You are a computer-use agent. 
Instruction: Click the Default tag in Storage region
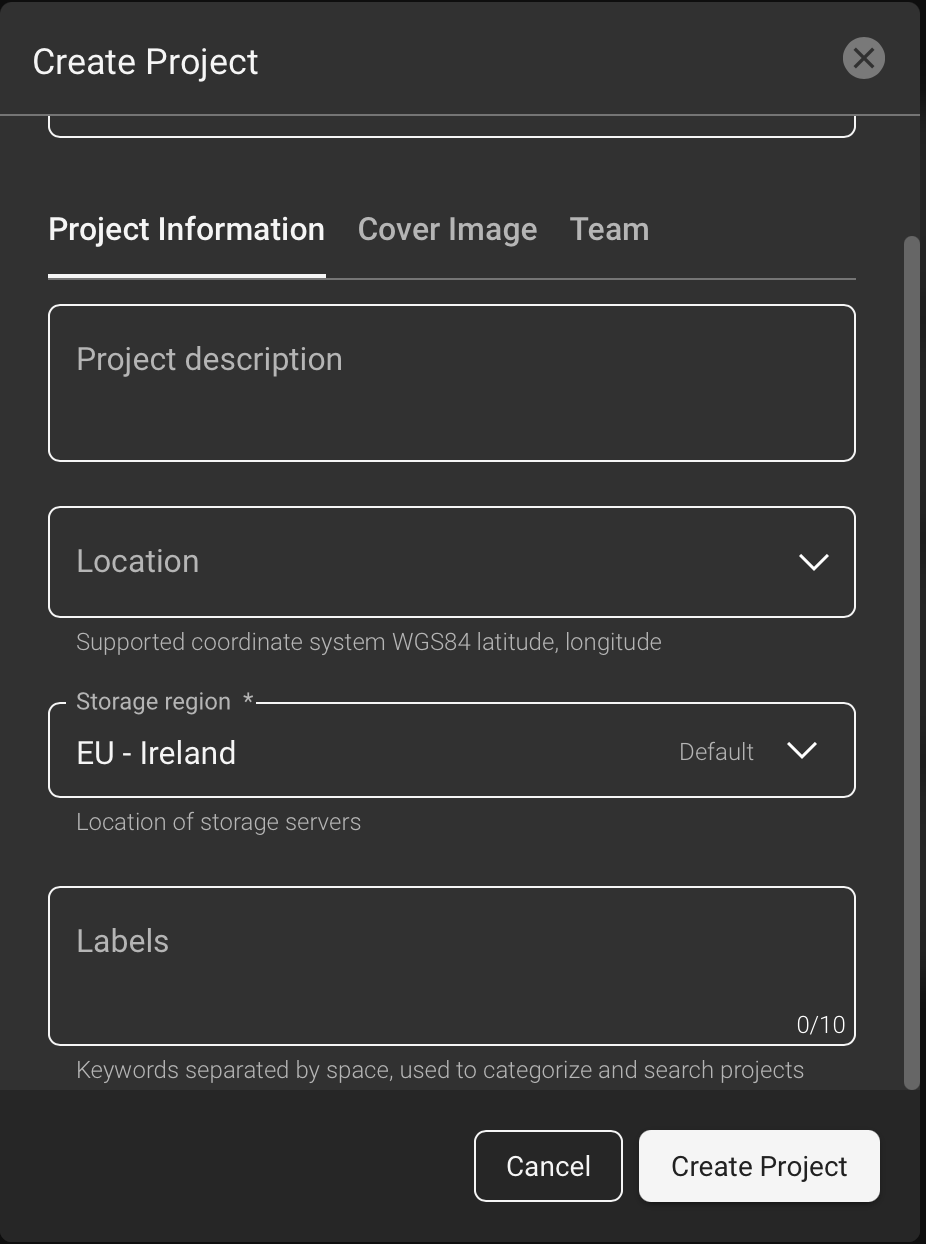[x=716, y=752]
